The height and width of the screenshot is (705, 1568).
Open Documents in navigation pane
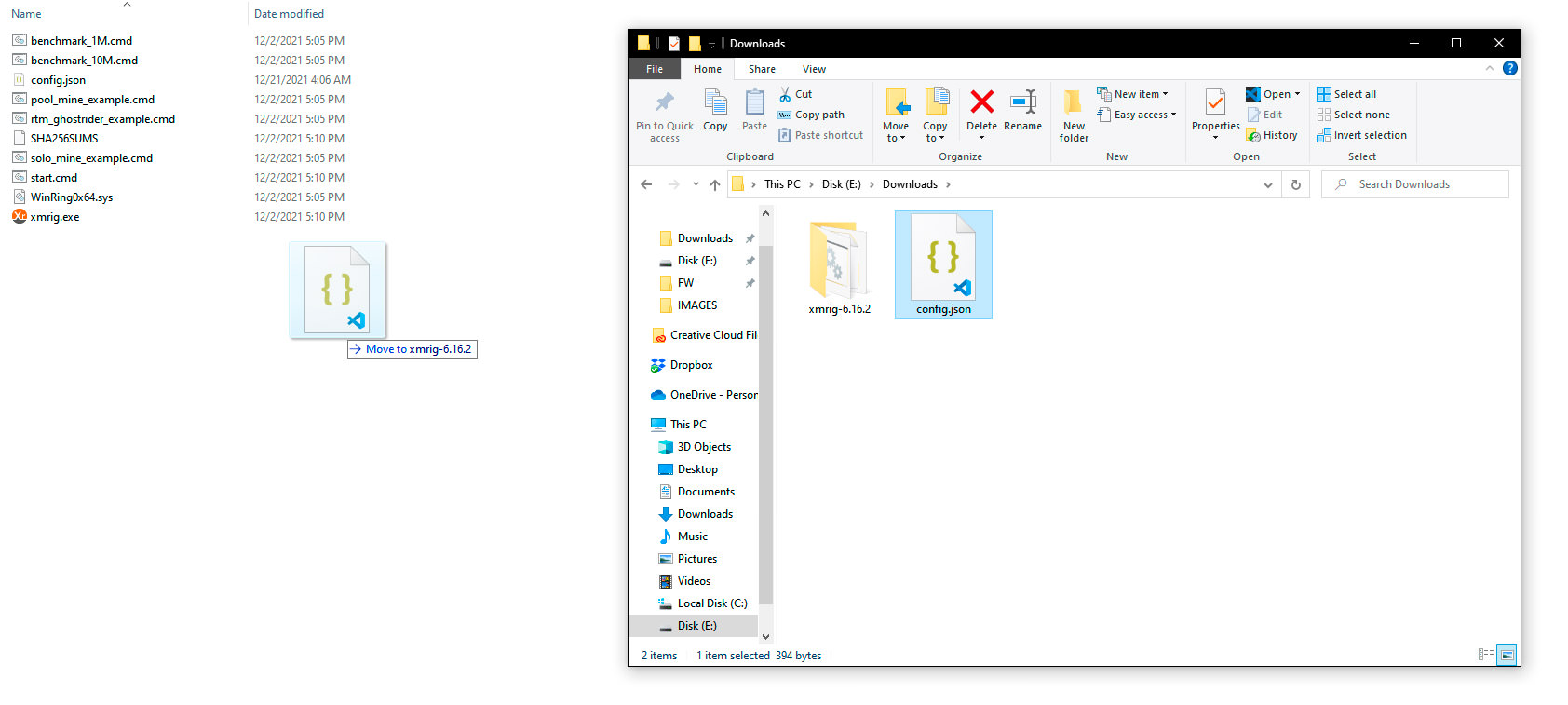click(706, 492)
